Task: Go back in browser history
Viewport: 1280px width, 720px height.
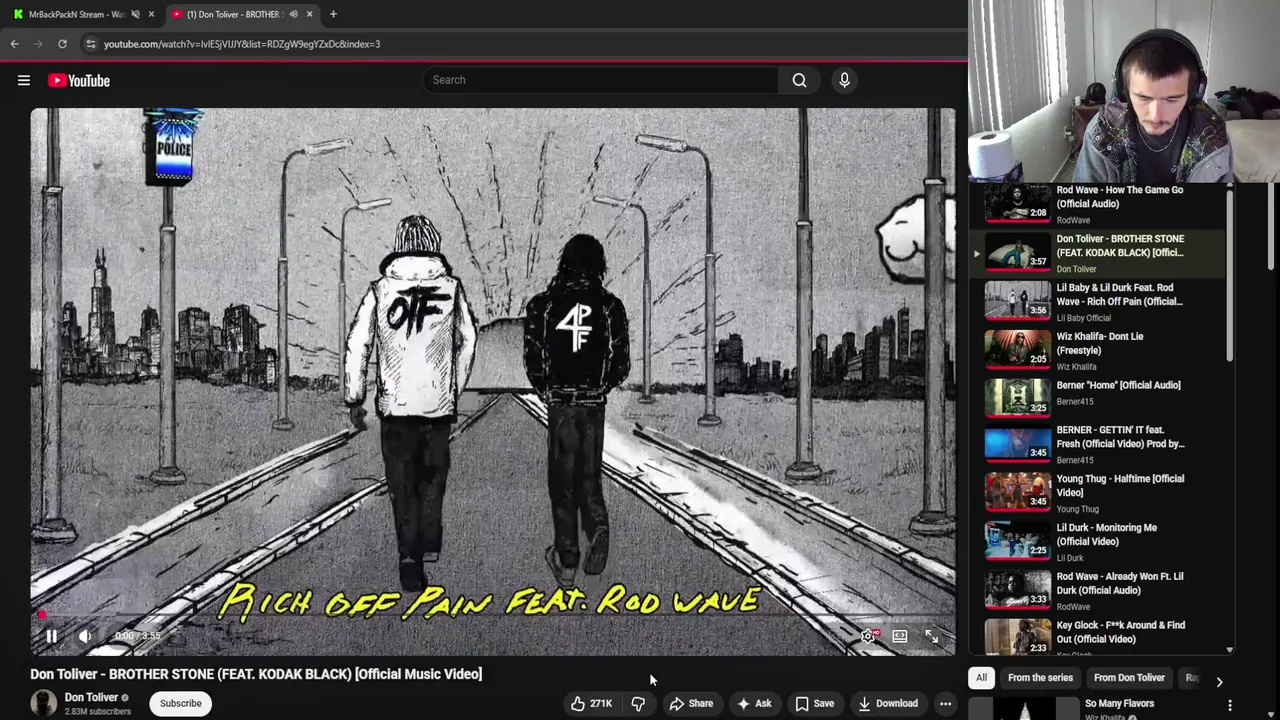Action: point(14,44)
